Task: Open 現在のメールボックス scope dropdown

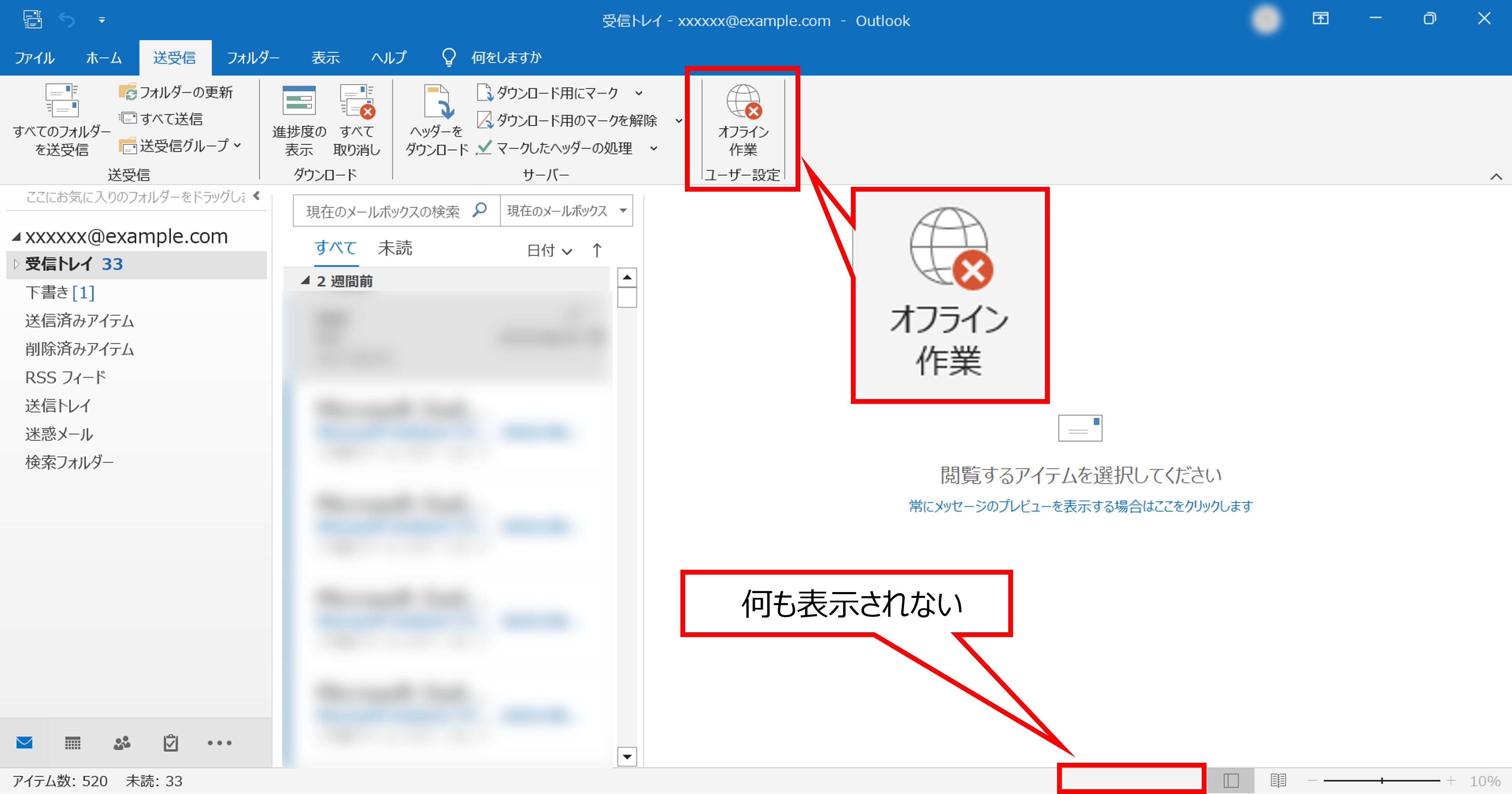Action: 566,211
